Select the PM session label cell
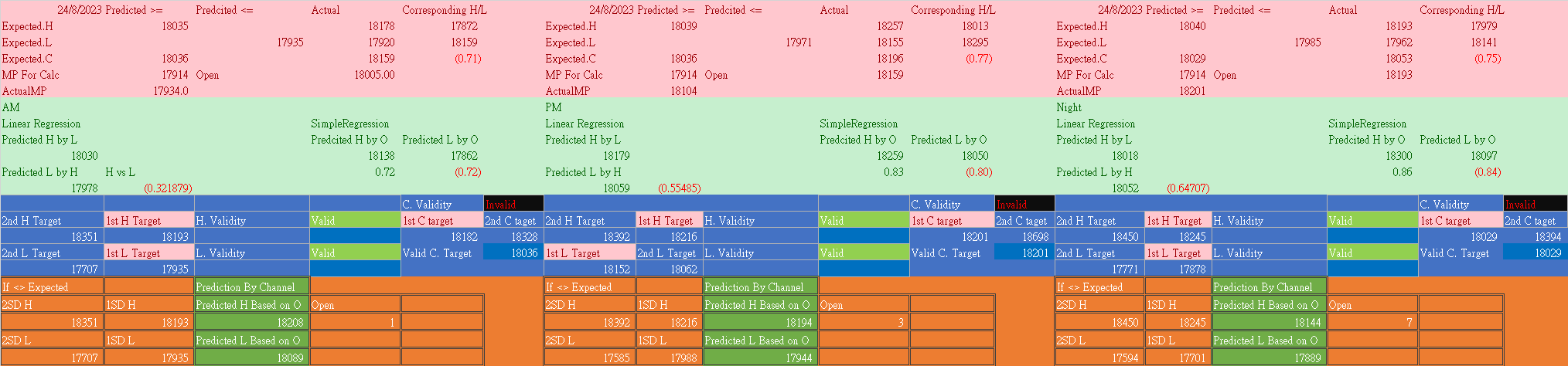The image size is (1568, 366). click(x=554, y=107)
